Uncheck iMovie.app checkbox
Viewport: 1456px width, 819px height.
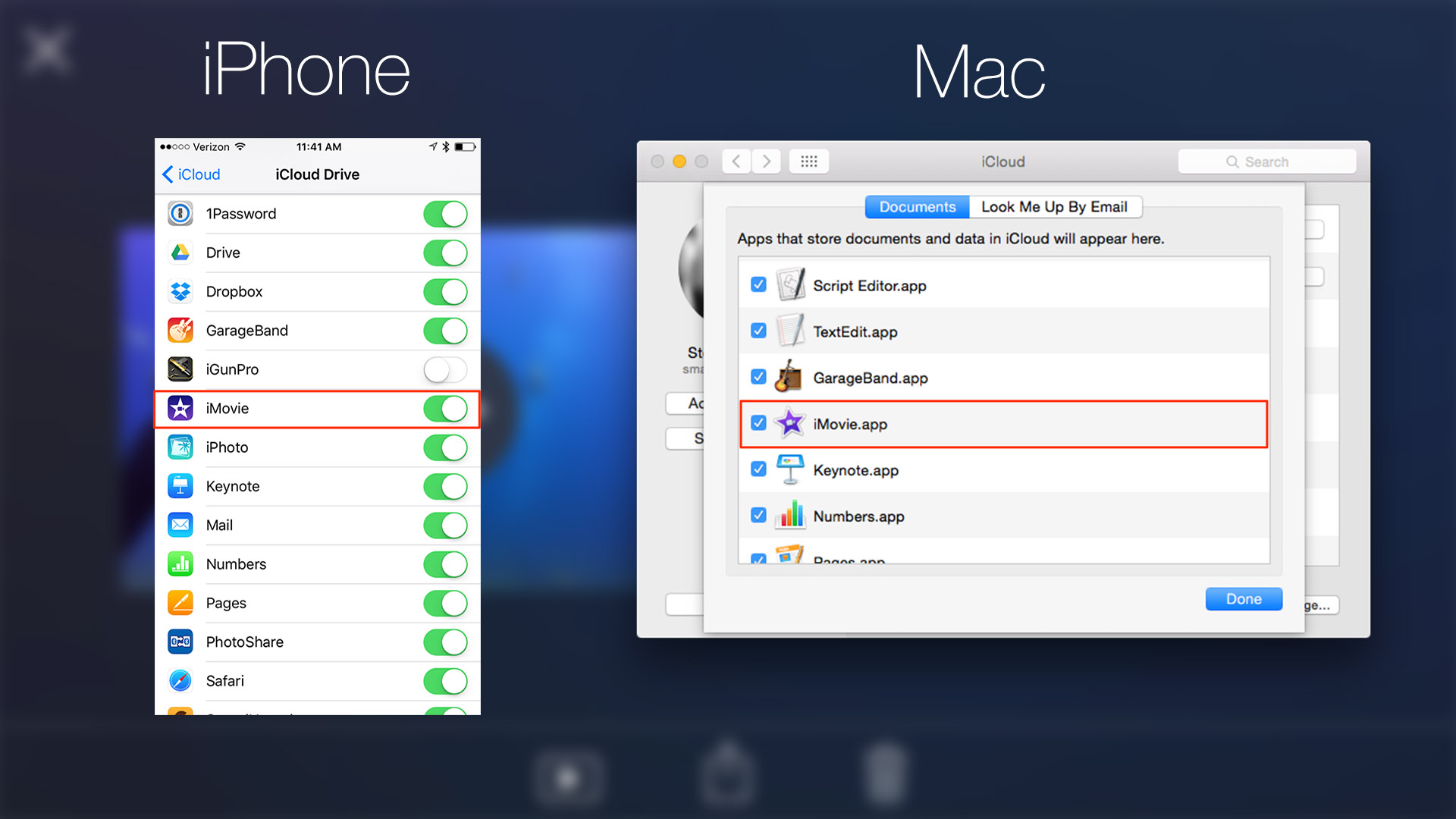pos(758,422)
